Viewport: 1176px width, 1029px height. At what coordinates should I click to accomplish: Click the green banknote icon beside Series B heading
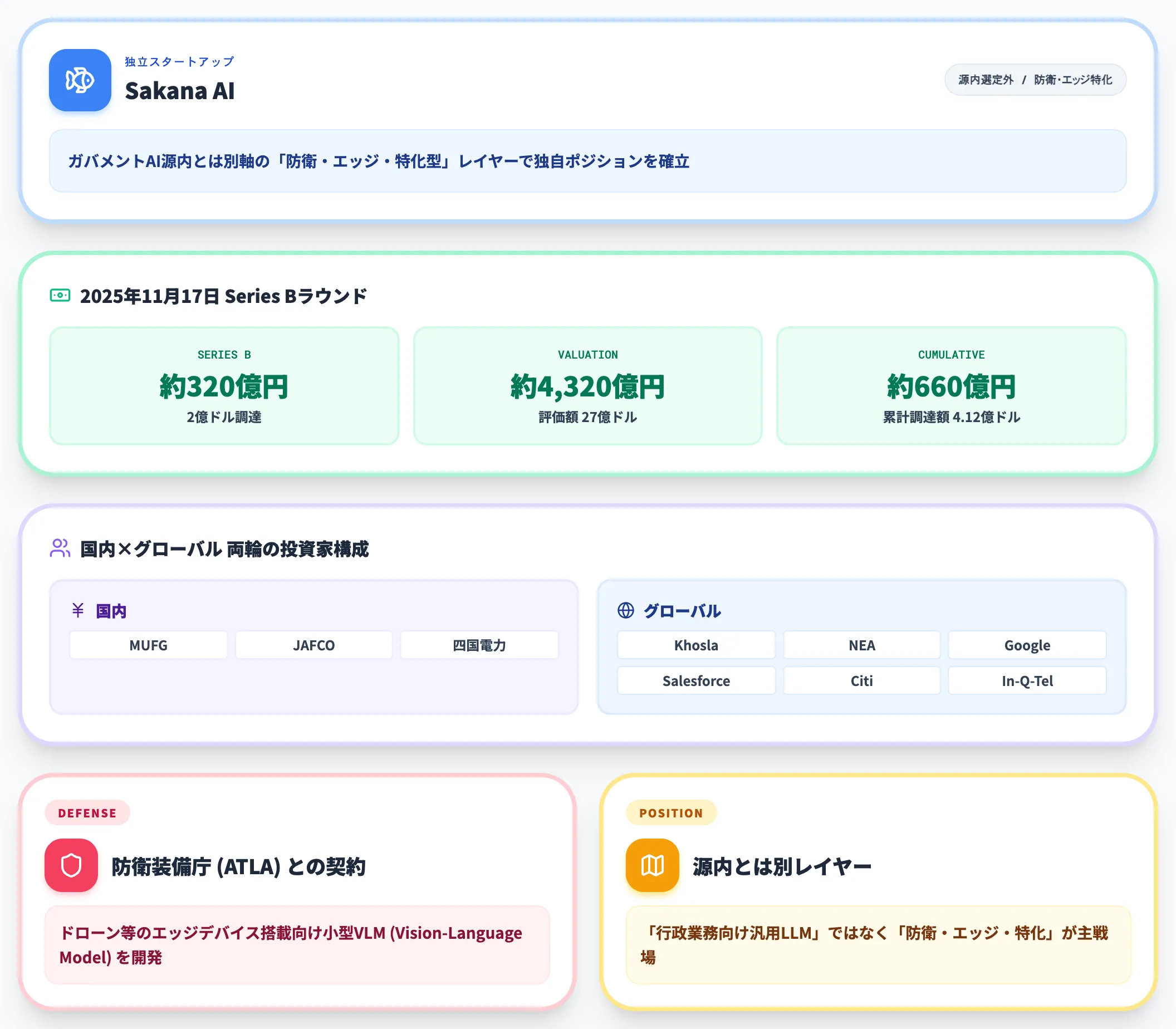point(60,296)
